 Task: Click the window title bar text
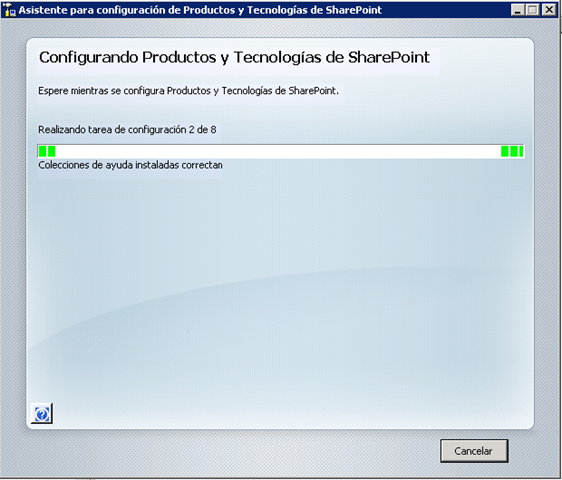point(200,10)
